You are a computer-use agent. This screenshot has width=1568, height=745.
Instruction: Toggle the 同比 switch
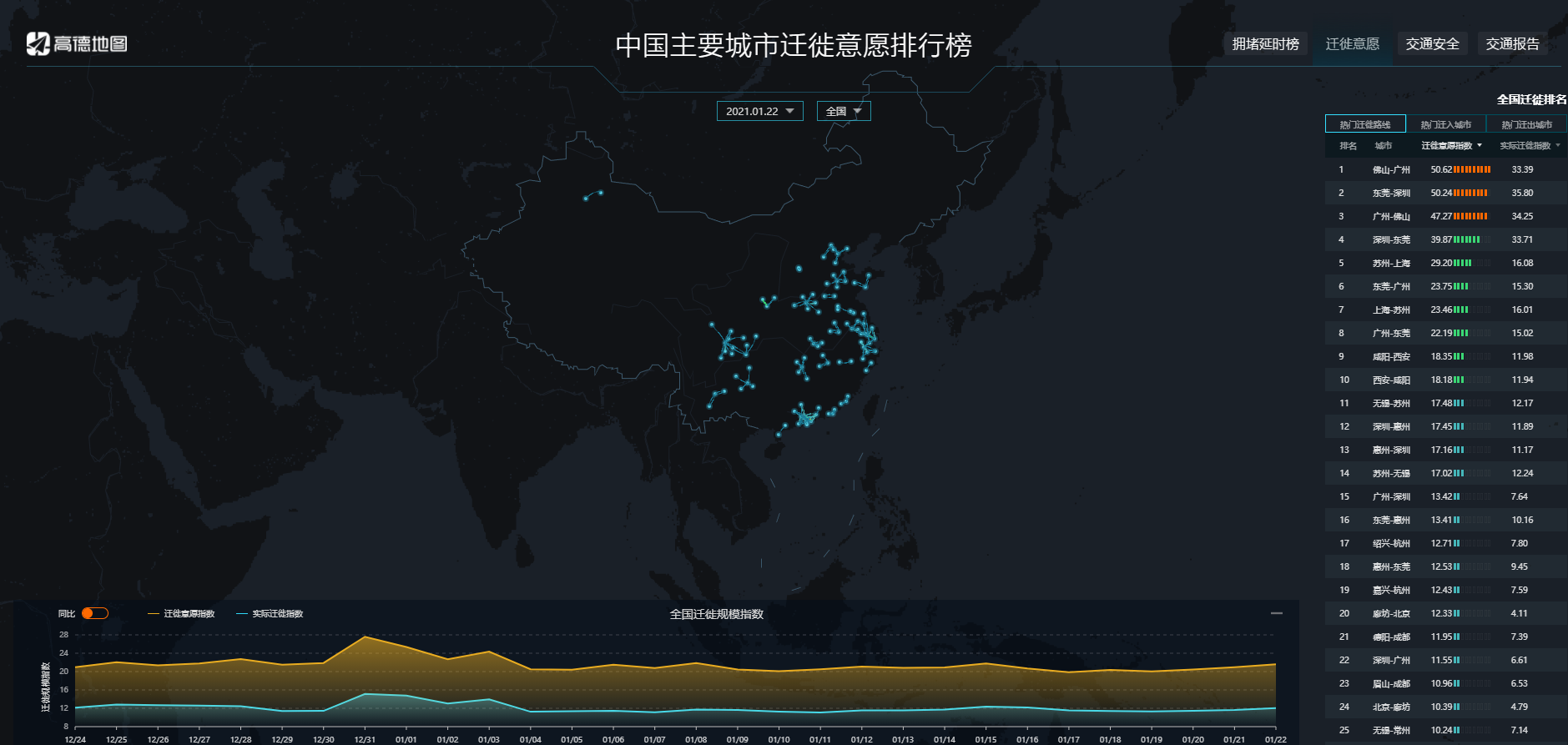pyautogui.click(x=94, y=613)
